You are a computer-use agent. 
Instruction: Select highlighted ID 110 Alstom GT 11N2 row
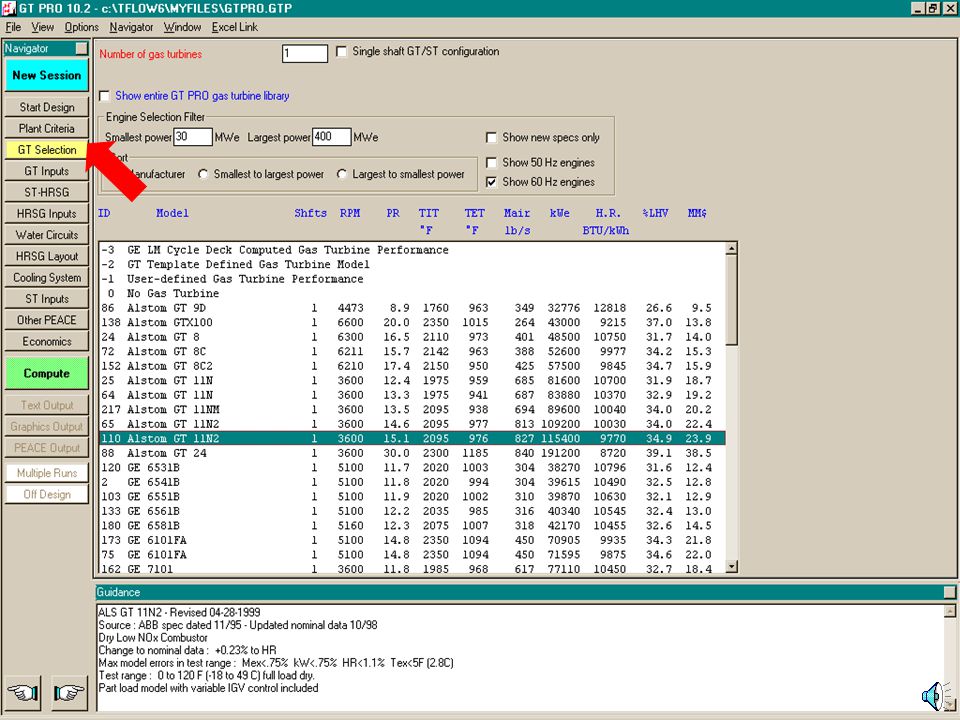(412, 438)
